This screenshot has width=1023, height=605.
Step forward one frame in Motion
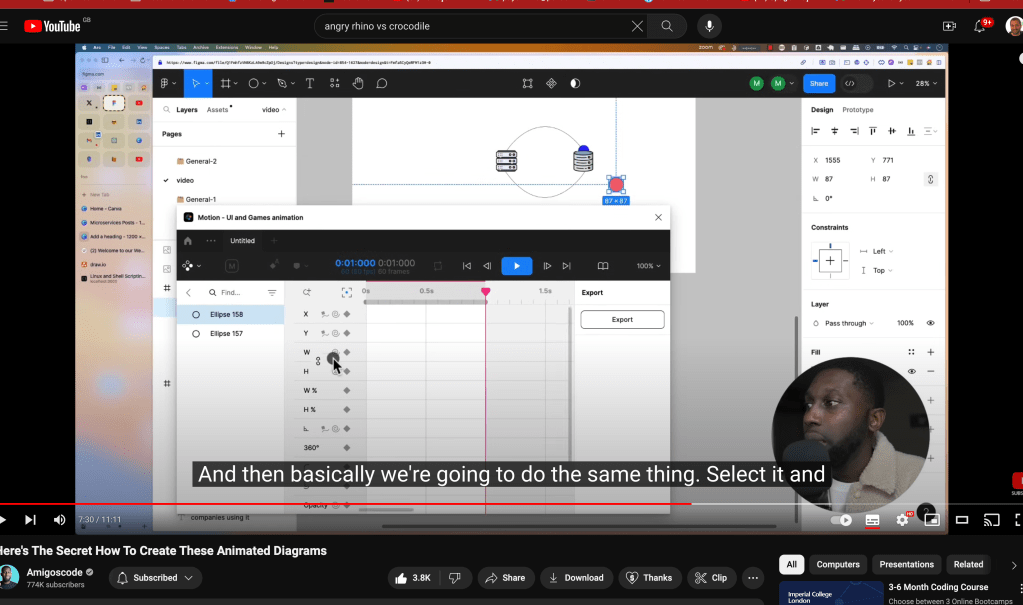[x=547, y=266]
